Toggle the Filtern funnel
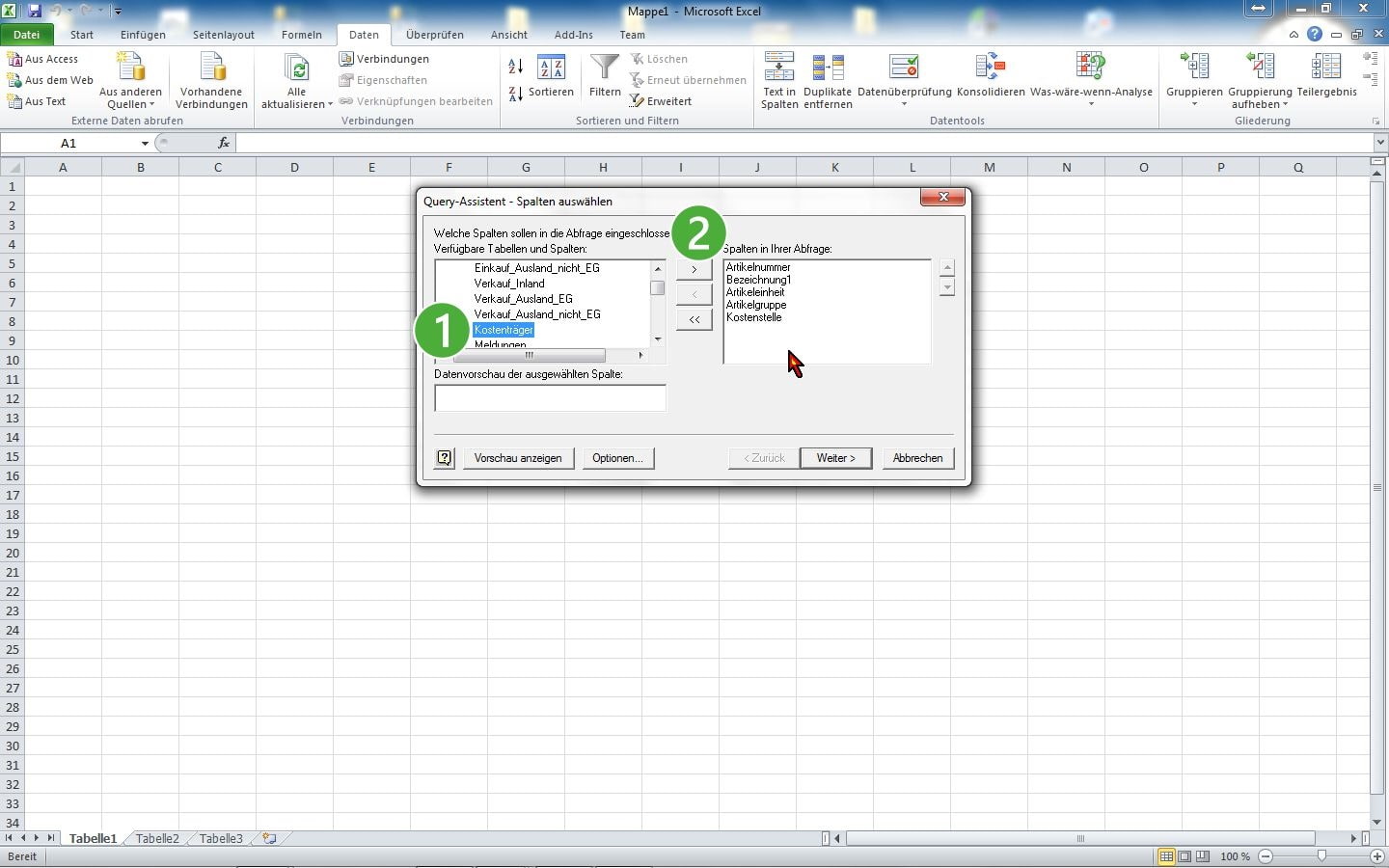The height and width of the screenshot is (868, 1389). (x=605, y=76)
